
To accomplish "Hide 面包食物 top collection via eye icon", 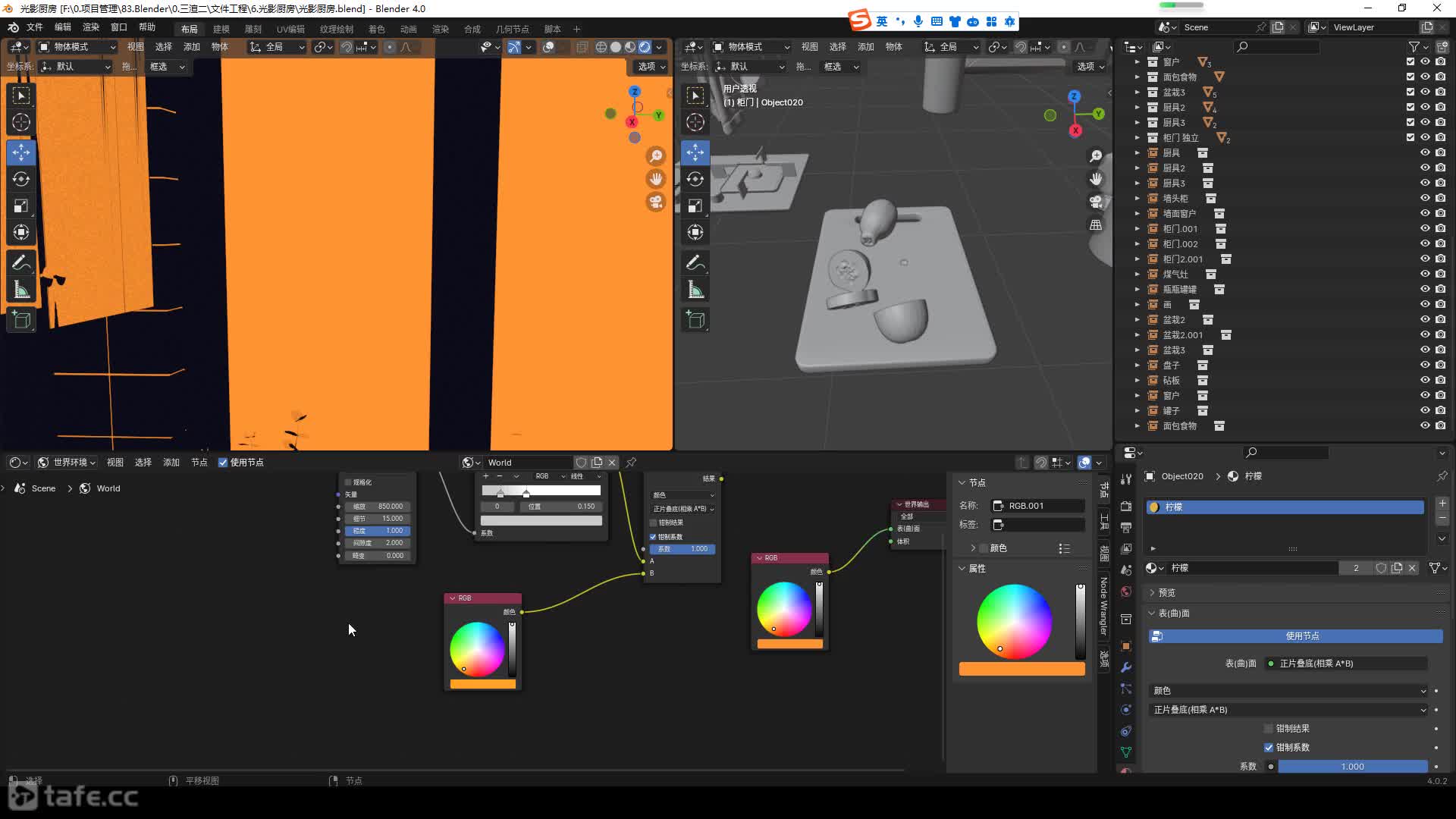I will point(1425,77).
